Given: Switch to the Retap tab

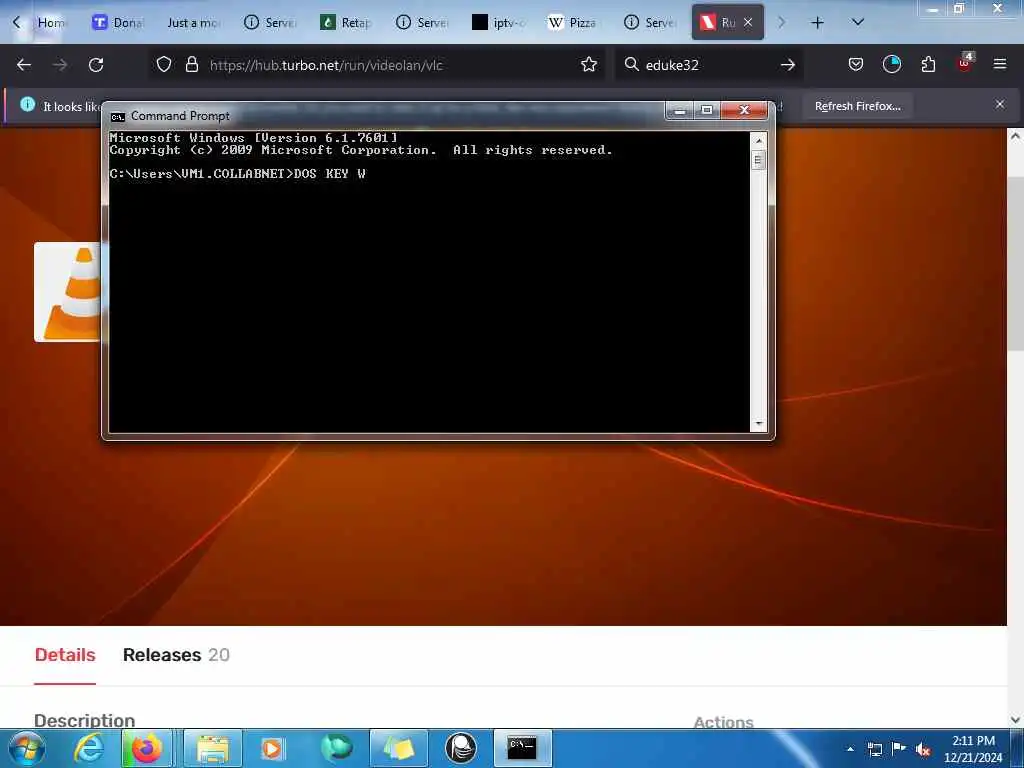Looking at the screenshot, I should 346,23.
